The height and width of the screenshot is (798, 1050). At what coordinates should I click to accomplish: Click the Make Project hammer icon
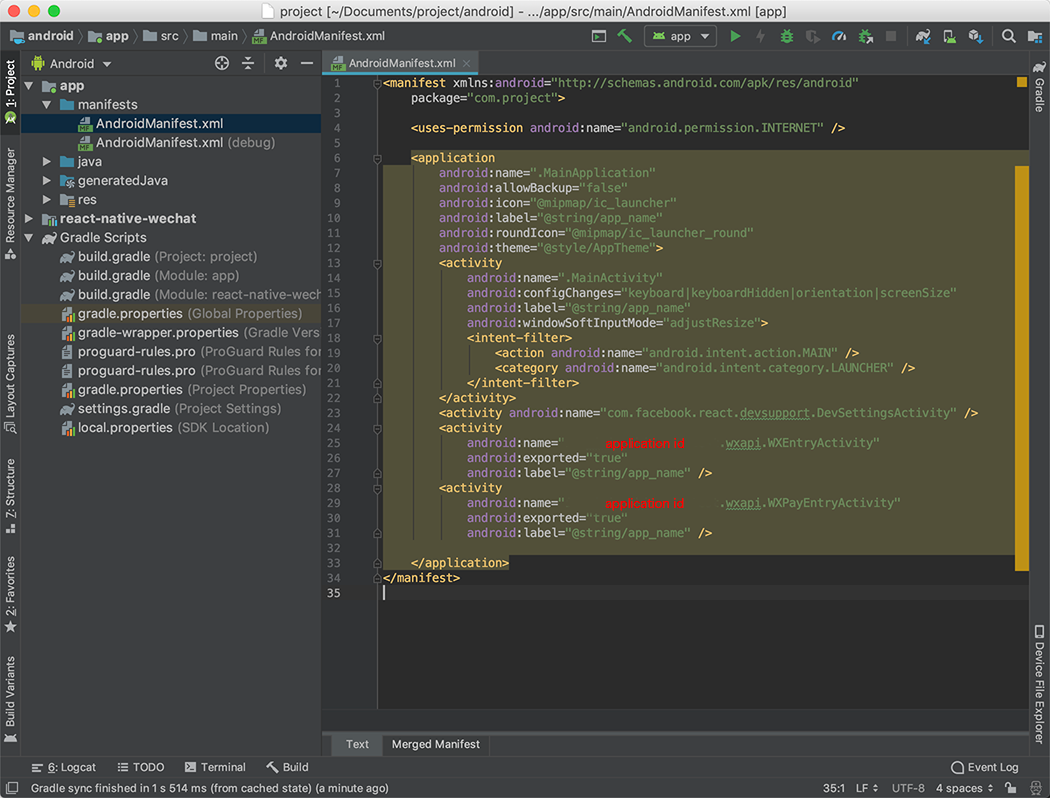click(x=624, y=36)
